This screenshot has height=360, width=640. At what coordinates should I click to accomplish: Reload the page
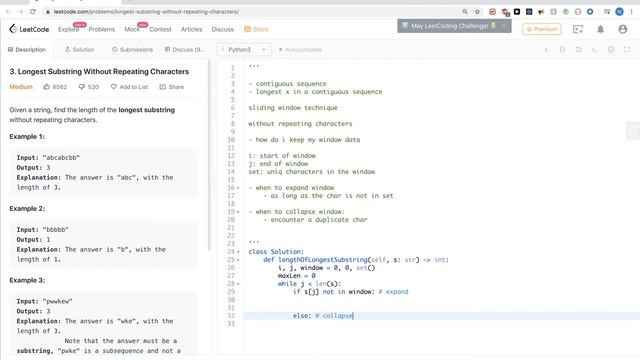tap(33, 12)
